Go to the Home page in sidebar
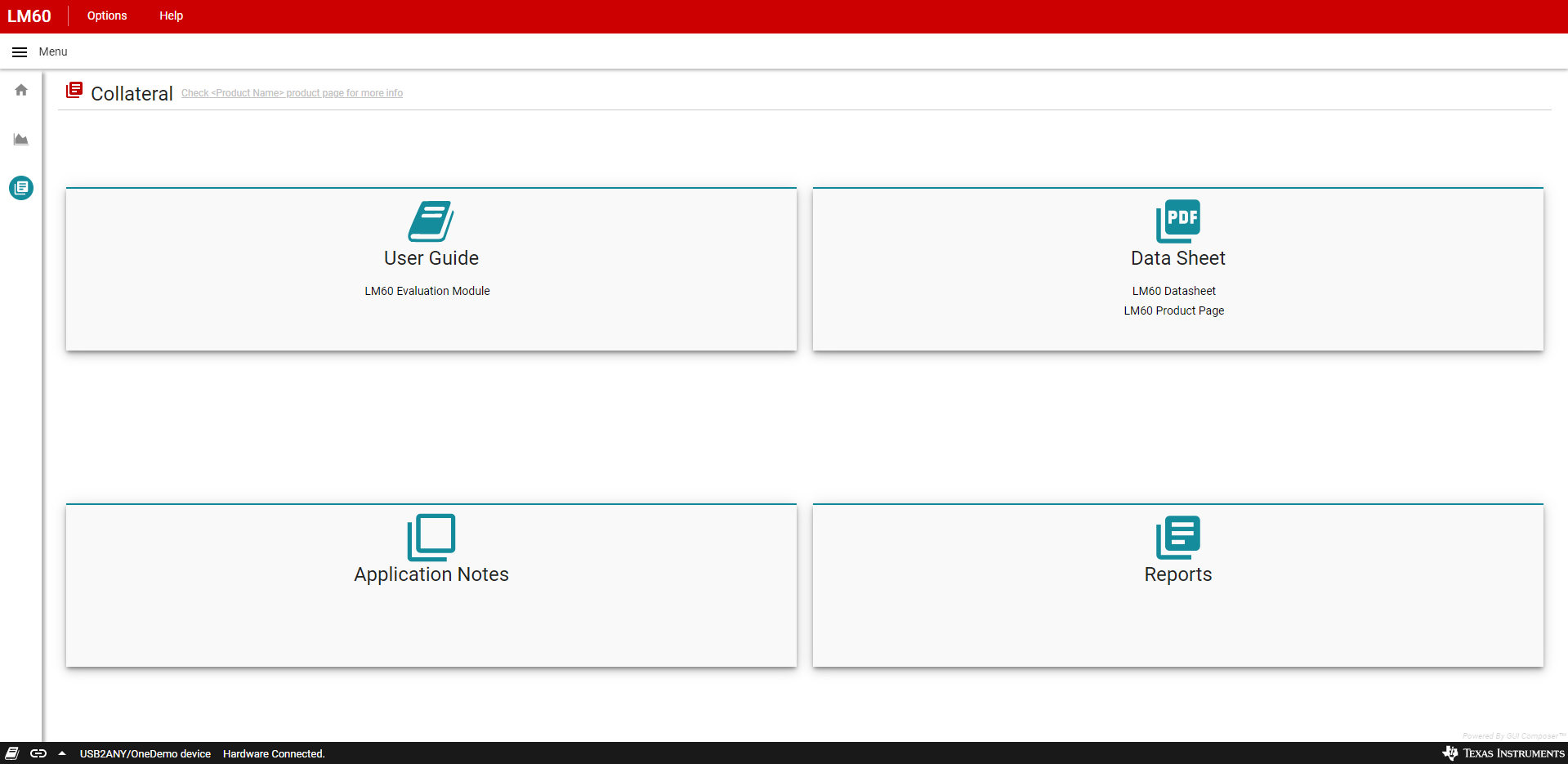The image size is (1568, 764). [21, 90]
